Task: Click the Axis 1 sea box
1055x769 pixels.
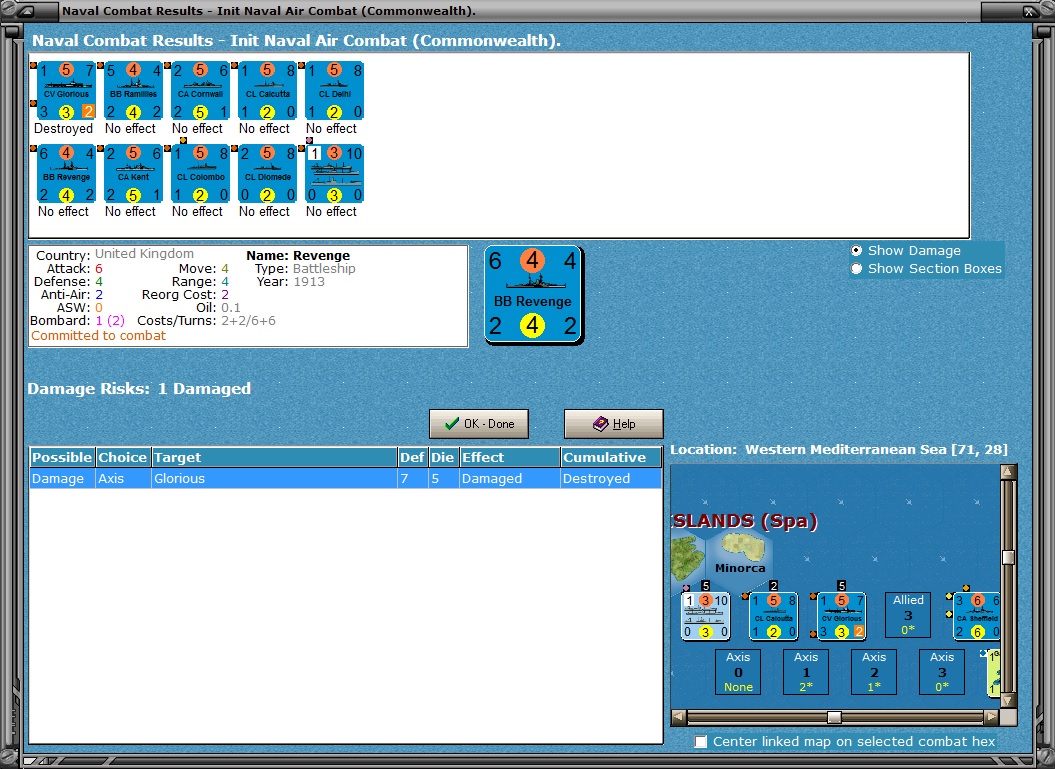Action: (x=806, y=672)
